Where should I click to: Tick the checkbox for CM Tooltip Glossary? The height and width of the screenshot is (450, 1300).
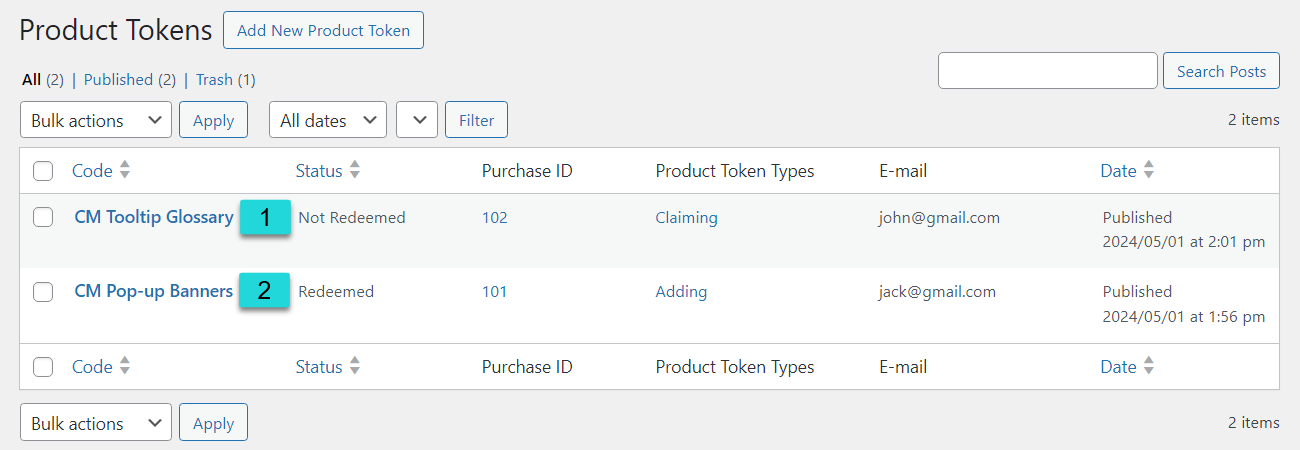[x=43, y=217]
